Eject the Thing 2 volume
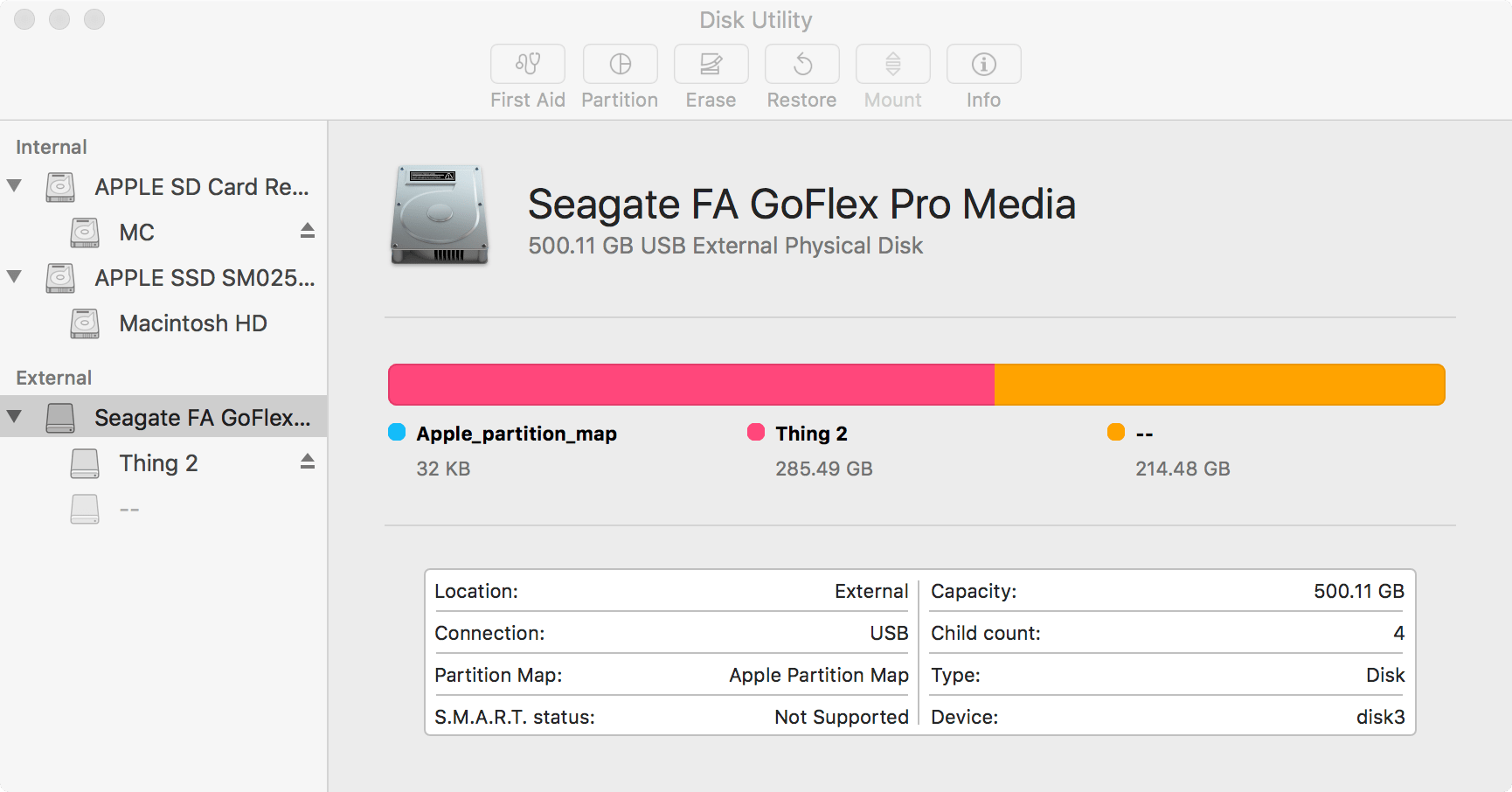This screenshot has width=1512, height=792. (307, 462)
